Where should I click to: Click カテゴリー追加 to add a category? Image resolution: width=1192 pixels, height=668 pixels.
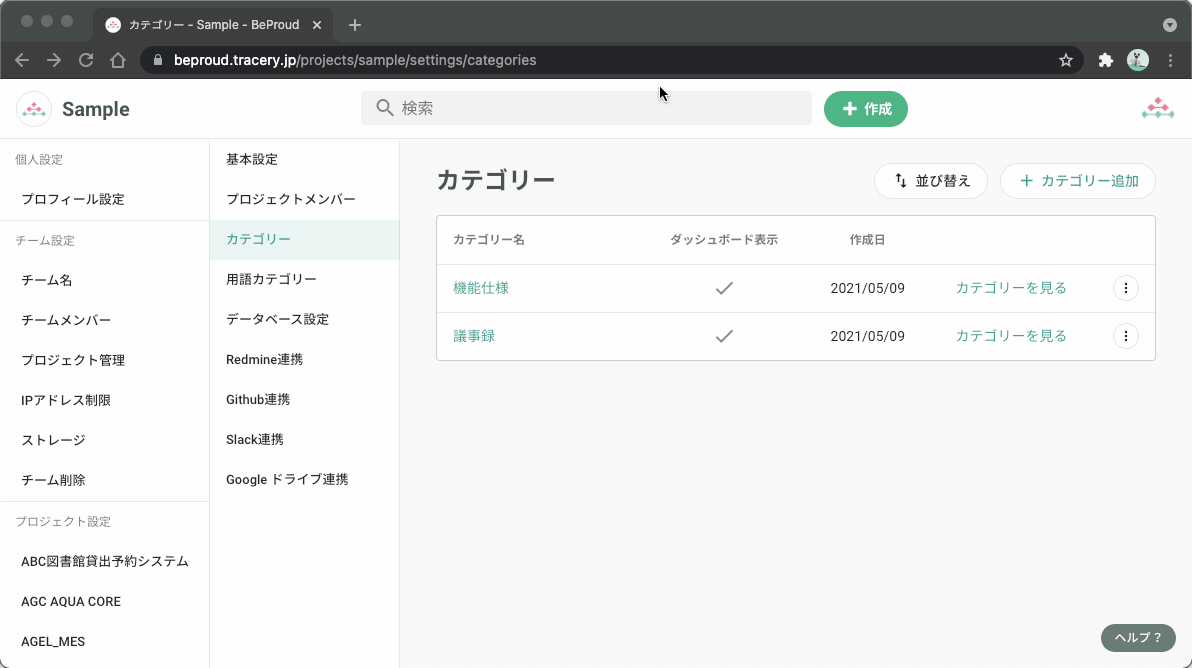(1078, 181)
